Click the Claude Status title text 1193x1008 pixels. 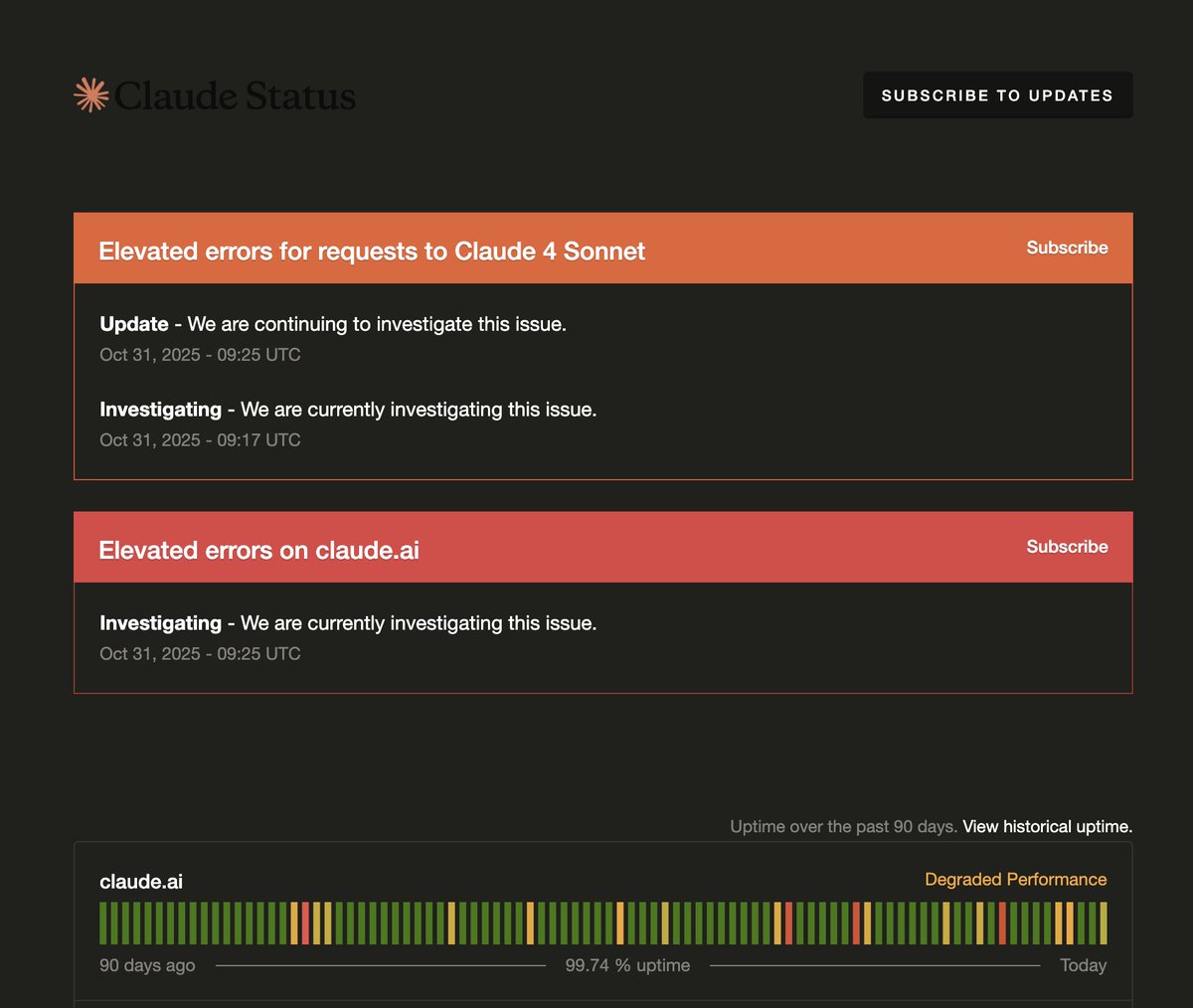pos(235,95)
